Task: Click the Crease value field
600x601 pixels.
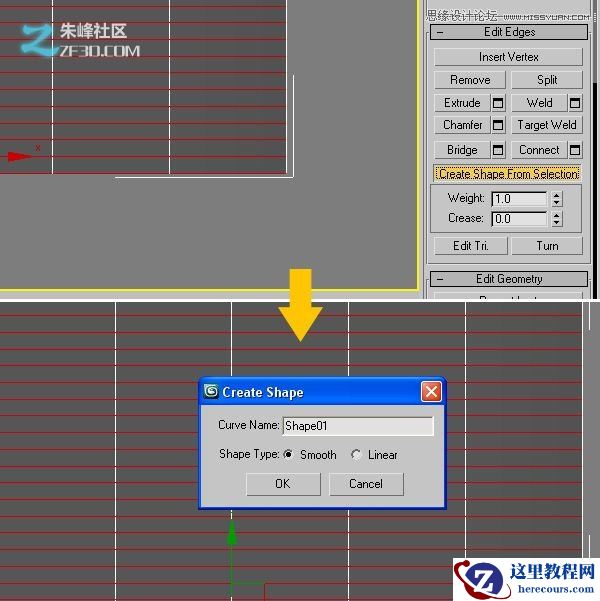Action: click(x=519, y=219)
